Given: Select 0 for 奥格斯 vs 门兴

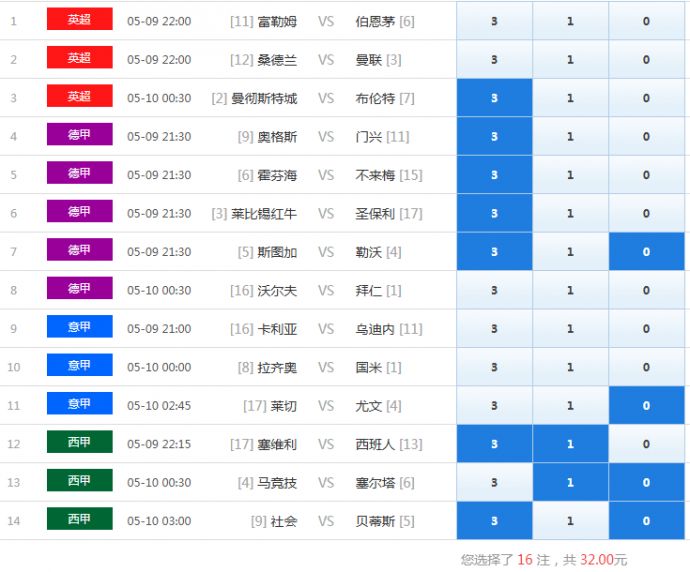Looking at the screenshot, I should click(646, 136).
